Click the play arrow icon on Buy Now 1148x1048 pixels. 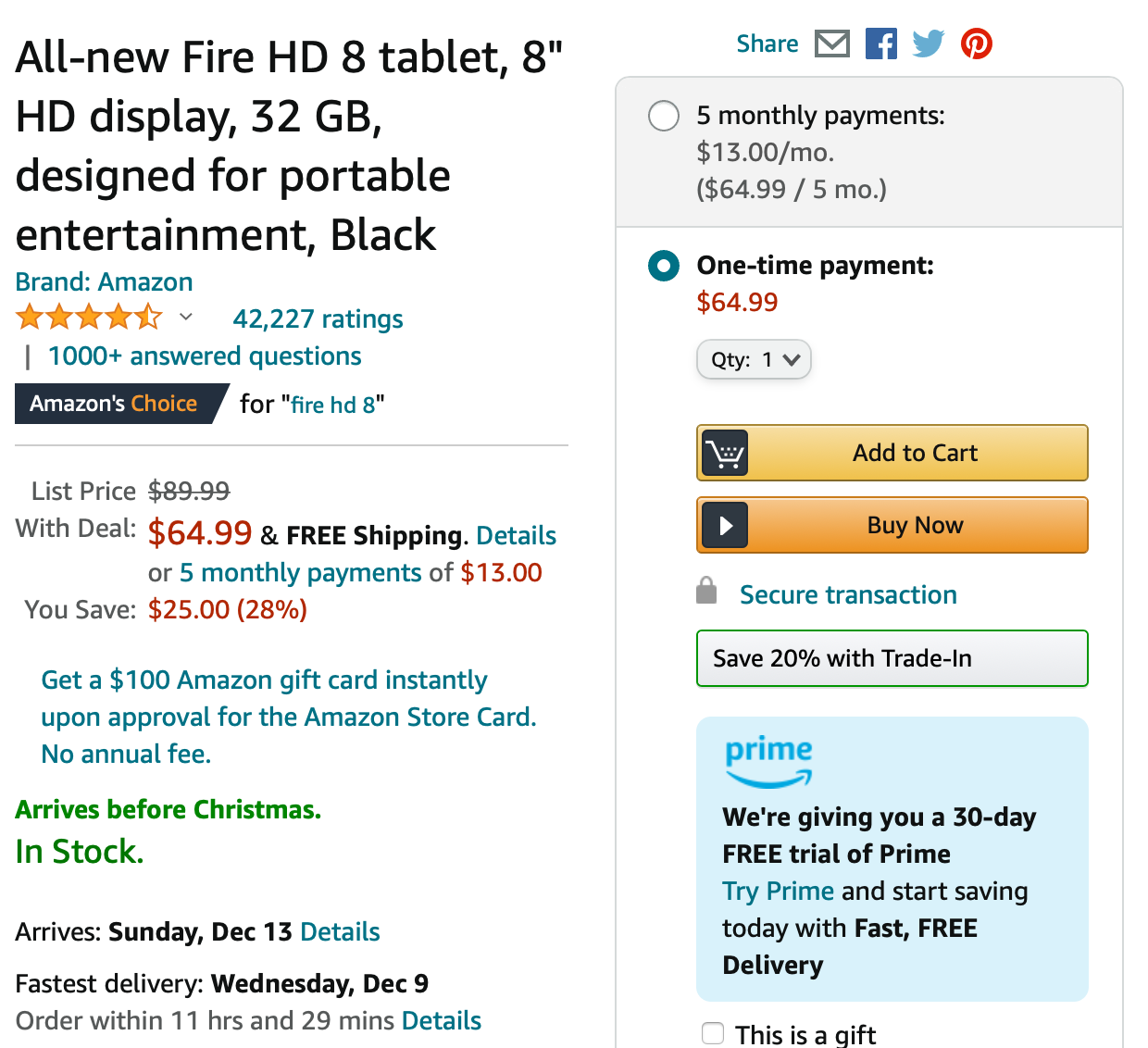(725, 525)
